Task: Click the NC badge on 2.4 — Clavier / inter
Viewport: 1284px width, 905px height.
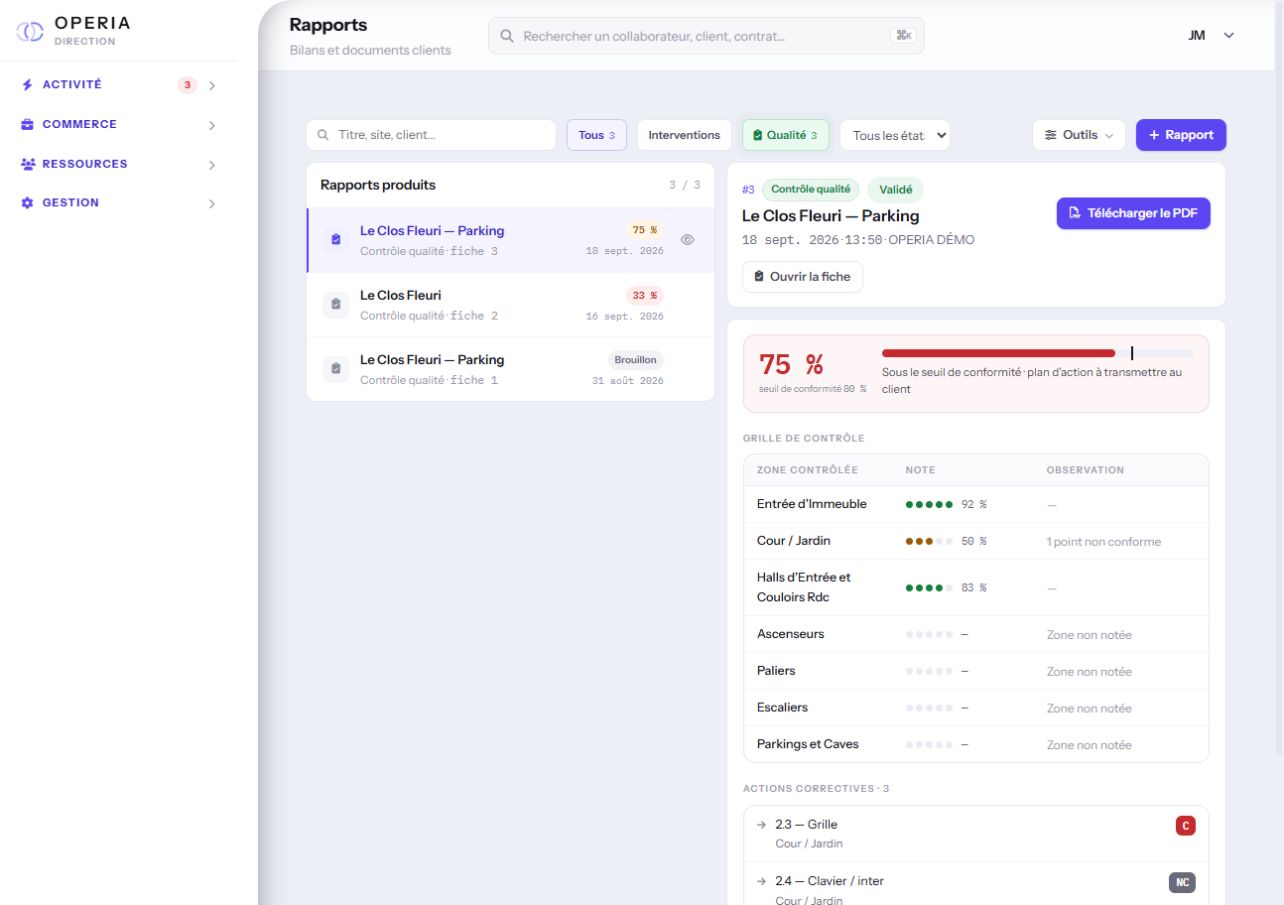Action: tap(1182, 883)
